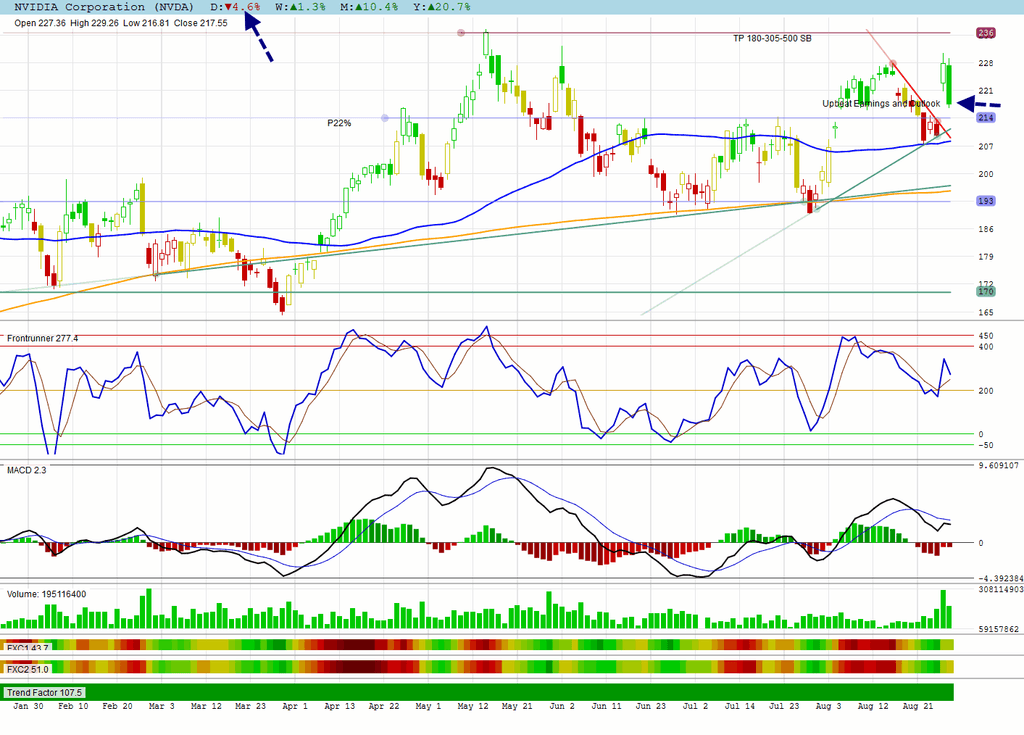This screenshot has height=735, width=1024.
Task: Grab the circle handle starting the 236 resistance line
Action: click(x=461, y=33)
